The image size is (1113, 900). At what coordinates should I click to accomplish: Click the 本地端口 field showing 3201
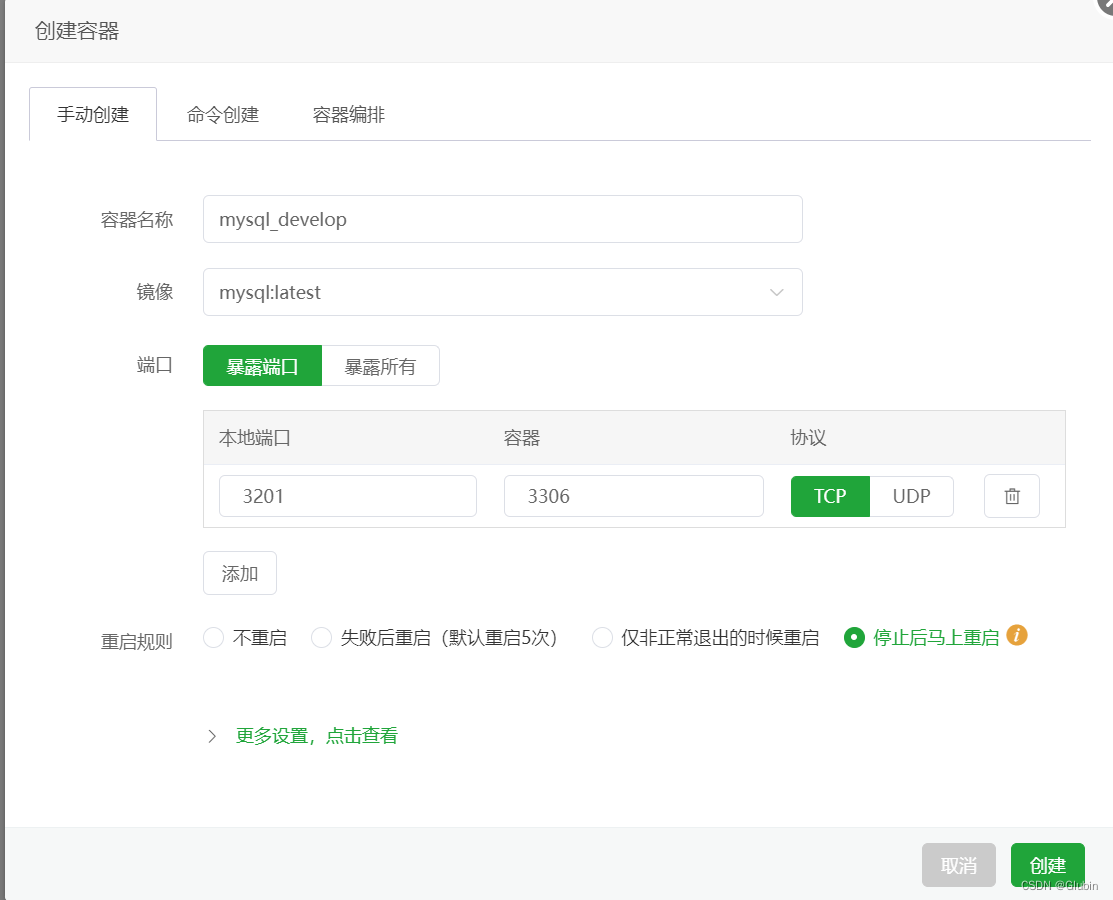pos(348,496)
